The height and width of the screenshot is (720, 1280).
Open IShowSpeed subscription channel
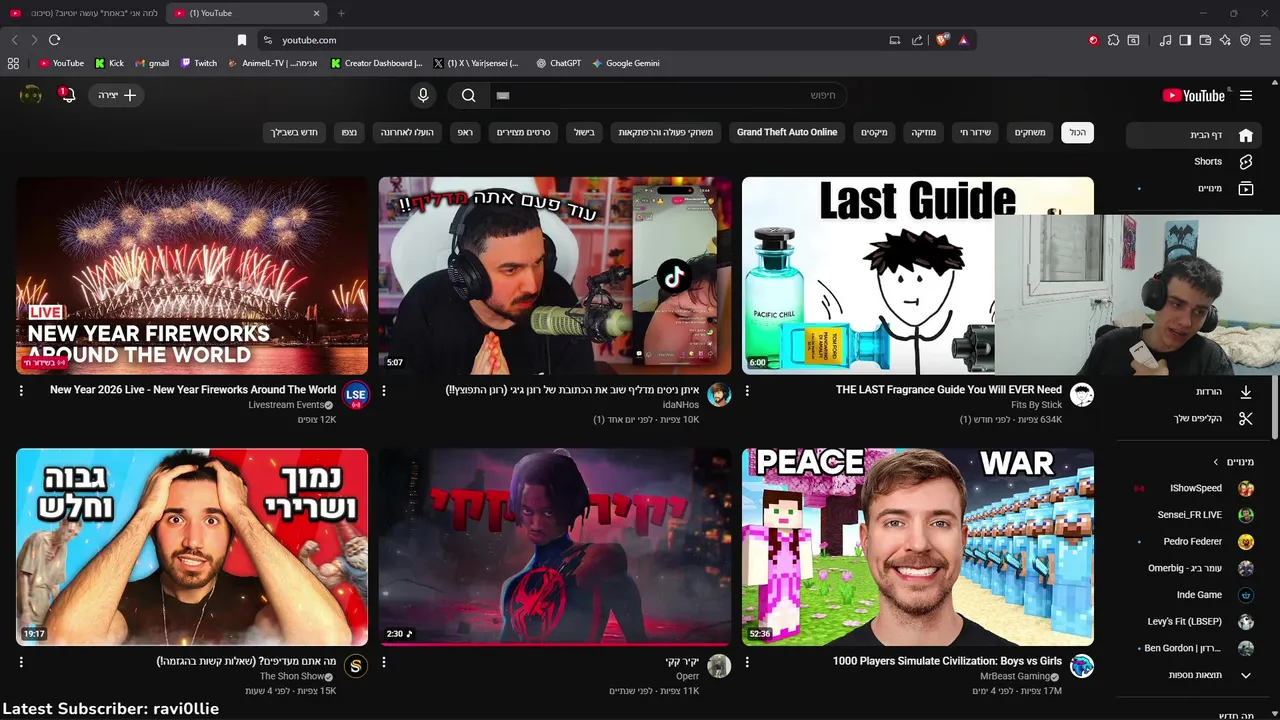click(x=1195, y=488)
